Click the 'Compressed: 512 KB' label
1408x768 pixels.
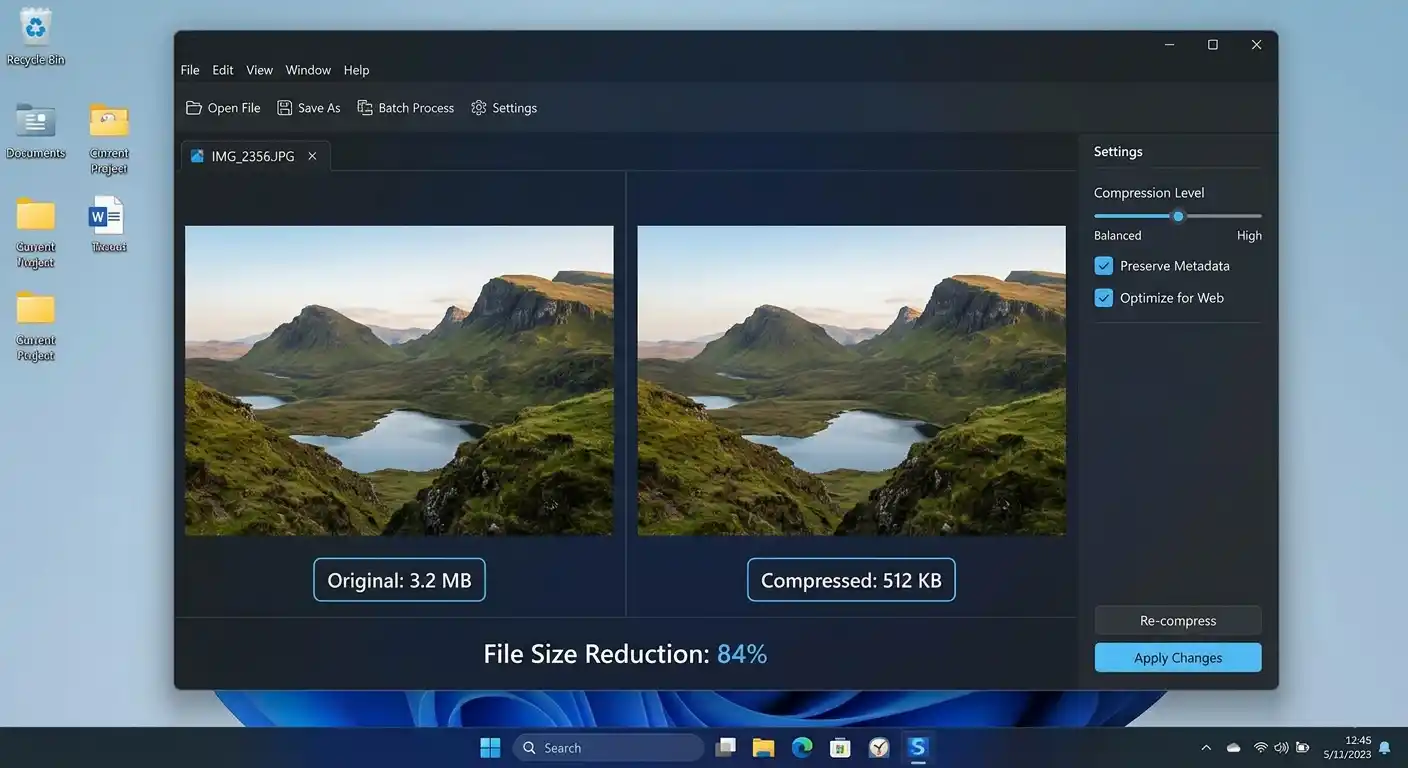coord(851,580)
